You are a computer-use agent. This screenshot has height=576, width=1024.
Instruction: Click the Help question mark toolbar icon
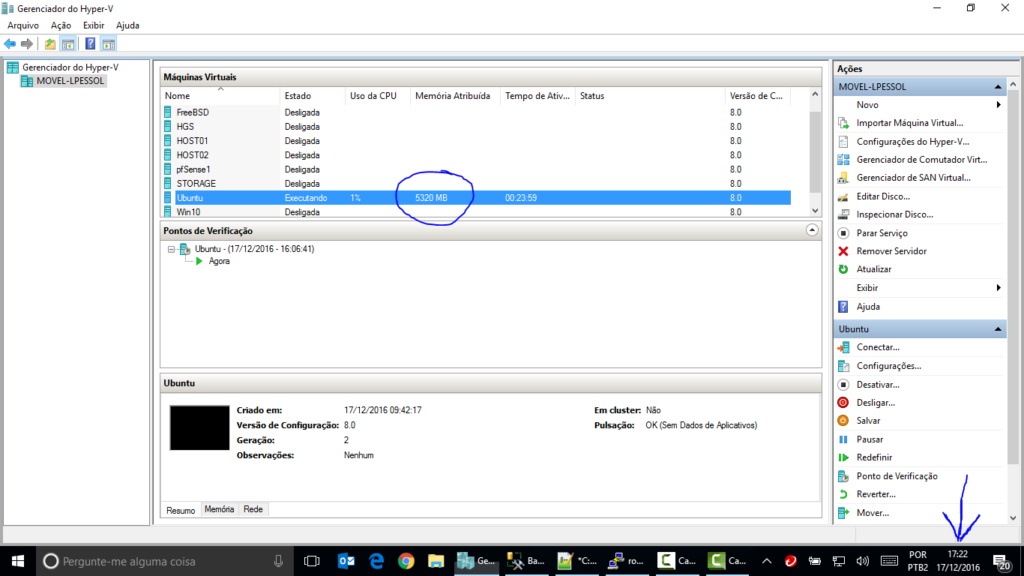pos(90,44)
